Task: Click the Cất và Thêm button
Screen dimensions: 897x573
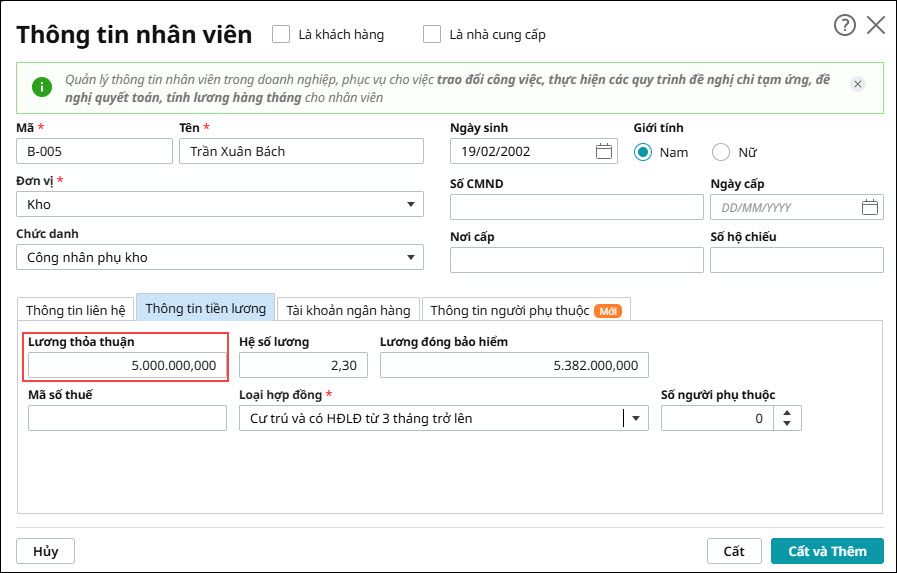Action: (x=827, y=551)
